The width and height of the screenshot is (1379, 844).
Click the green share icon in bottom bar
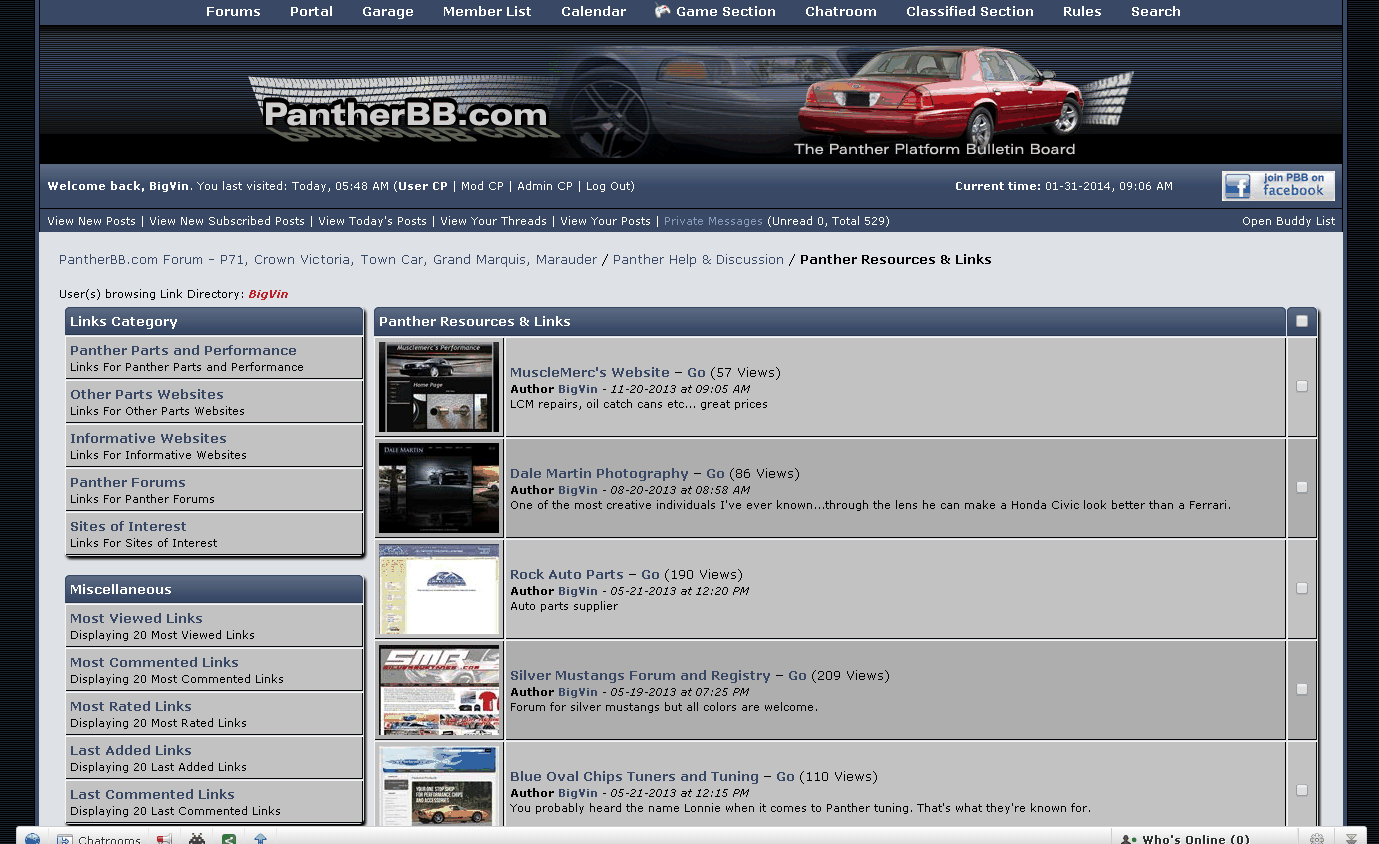tap(229, 839)
